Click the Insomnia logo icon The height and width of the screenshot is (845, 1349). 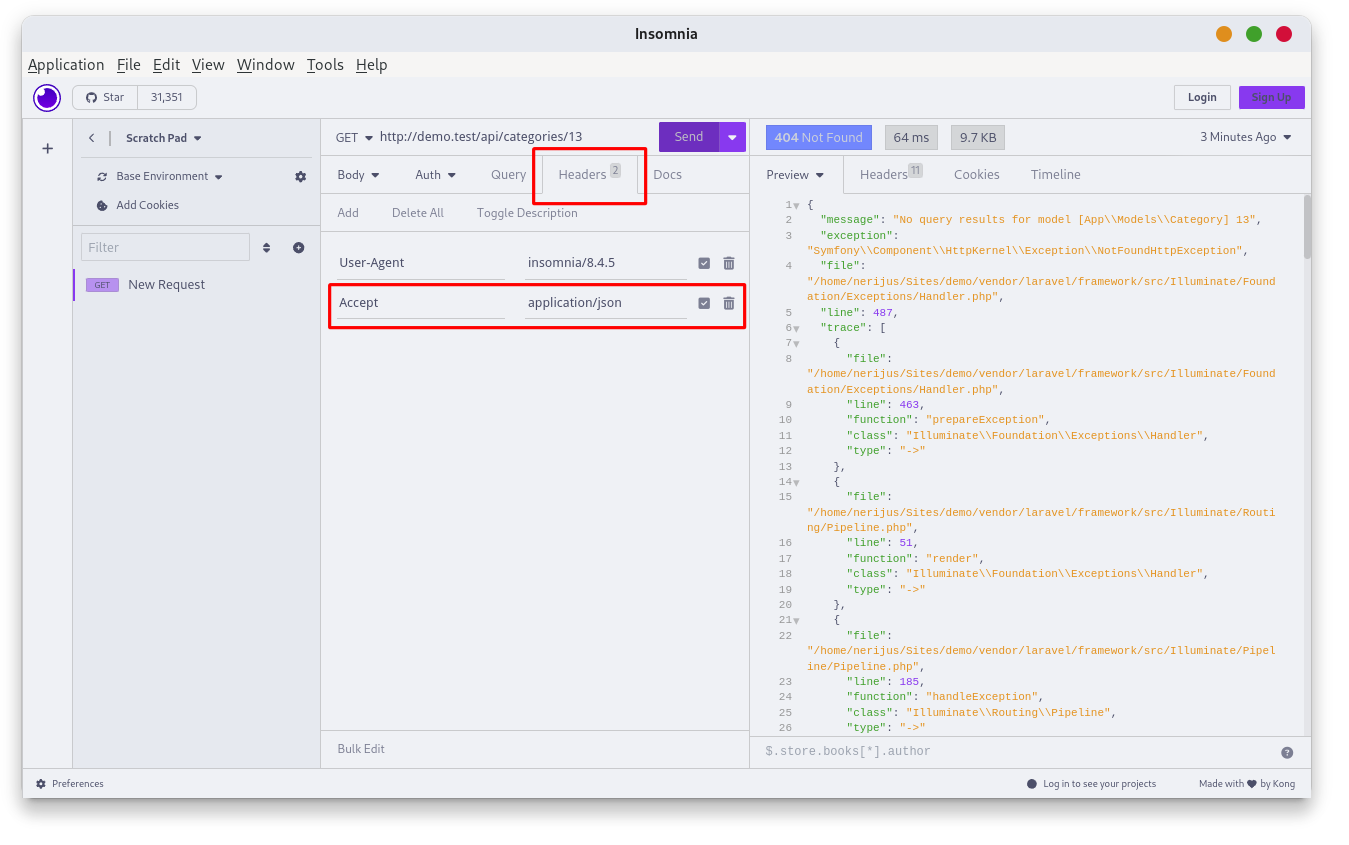pyautogui.click(x=47, y=97)
